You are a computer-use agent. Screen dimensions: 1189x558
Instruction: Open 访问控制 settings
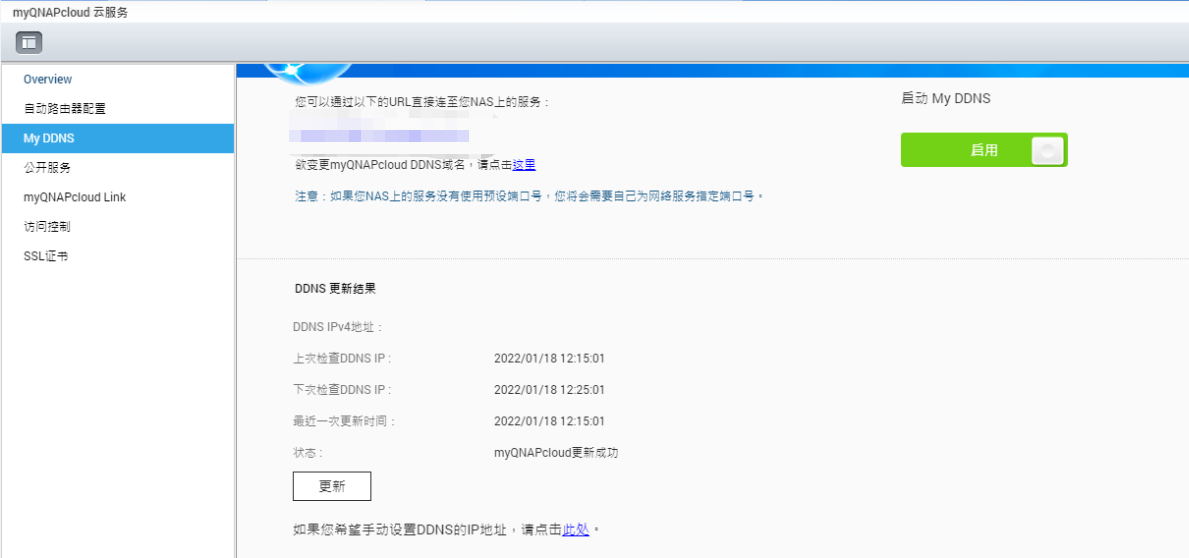click(47, 227)
